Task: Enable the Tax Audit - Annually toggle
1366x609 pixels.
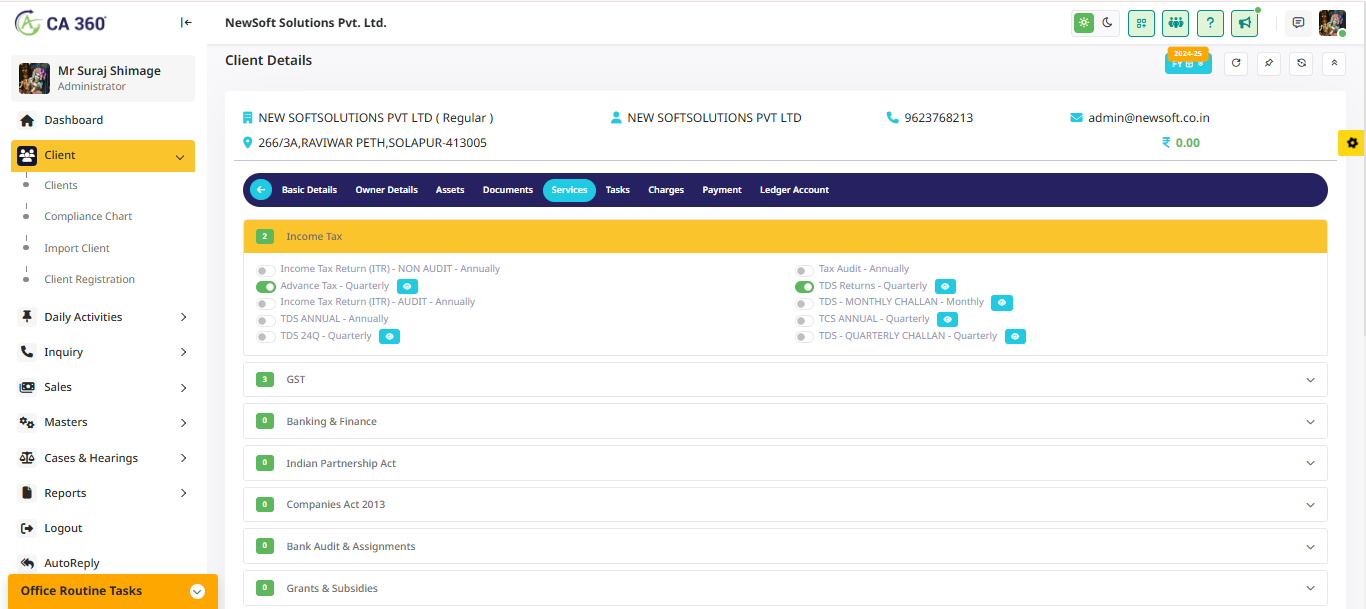Action: tap(804, 270)
